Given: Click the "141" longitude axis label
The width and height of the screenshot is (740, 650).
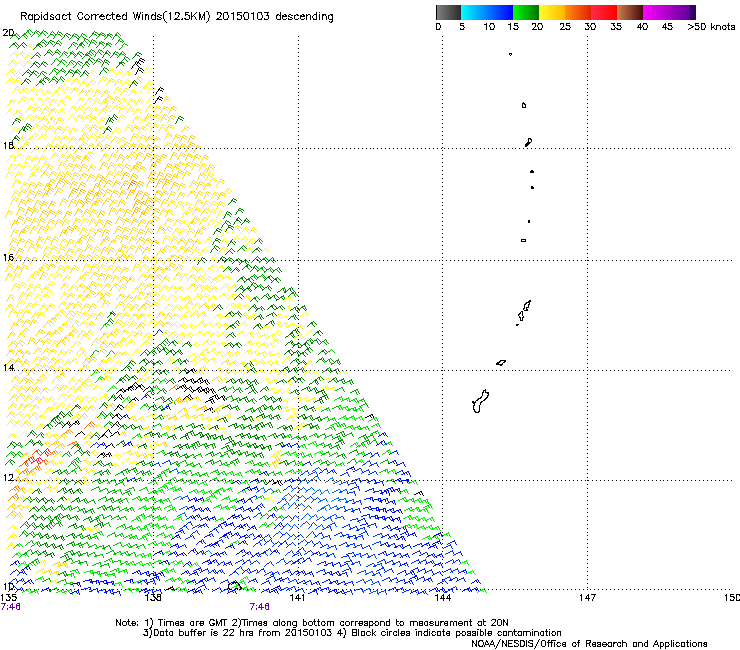Looking at the screenshot, I should pos(297,598).
